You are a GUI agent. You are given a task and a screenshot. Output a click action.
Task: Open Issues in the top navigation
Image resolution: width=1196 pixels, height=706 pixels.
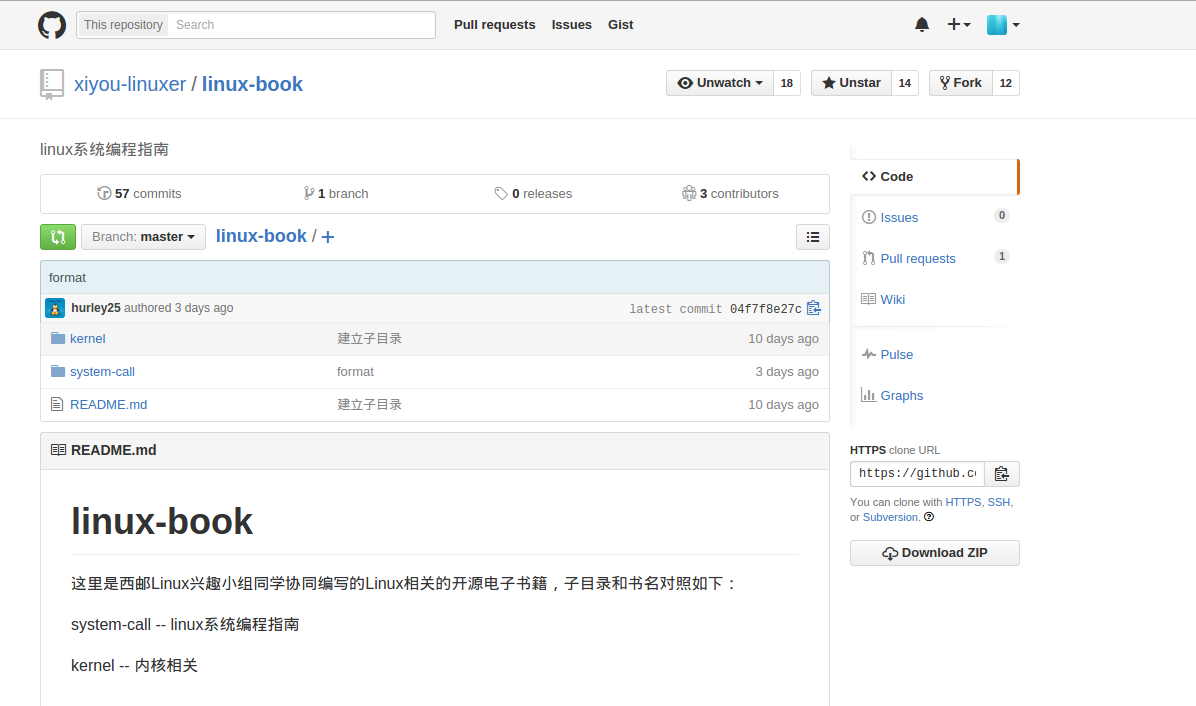pyautogui.click(x=571, y=24)
